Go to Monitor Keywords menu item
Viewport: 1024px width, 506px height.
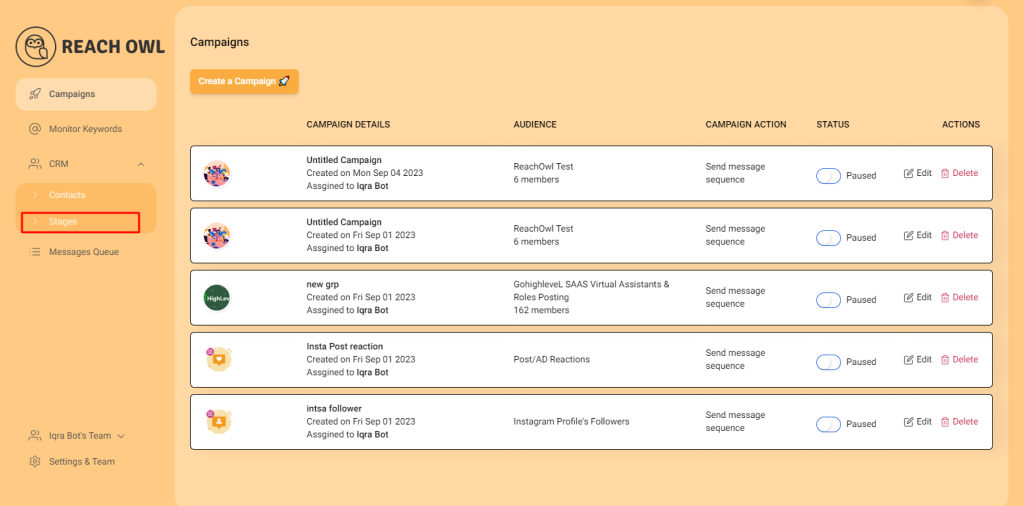tap(86, 129)
